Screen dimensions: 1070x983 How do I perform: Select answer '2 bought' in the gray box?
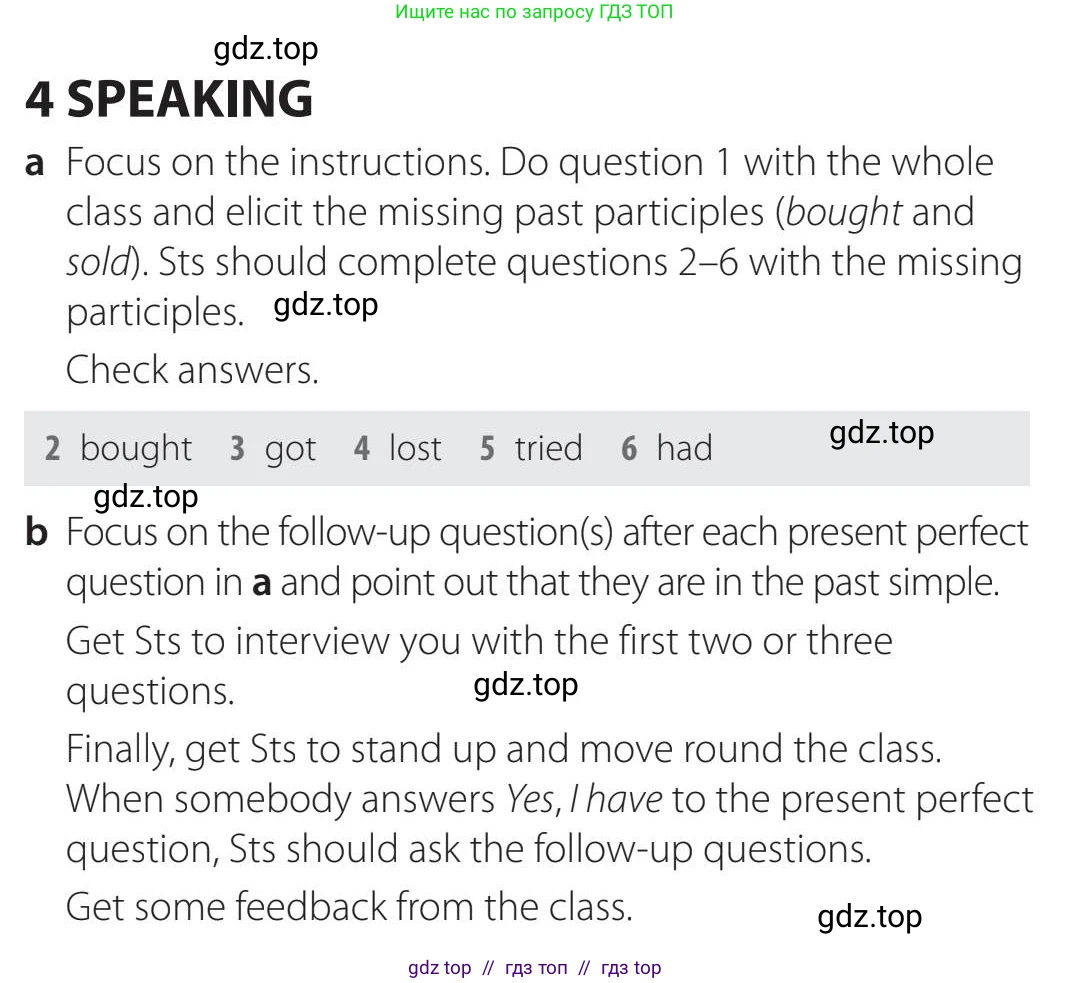(118, 449)
